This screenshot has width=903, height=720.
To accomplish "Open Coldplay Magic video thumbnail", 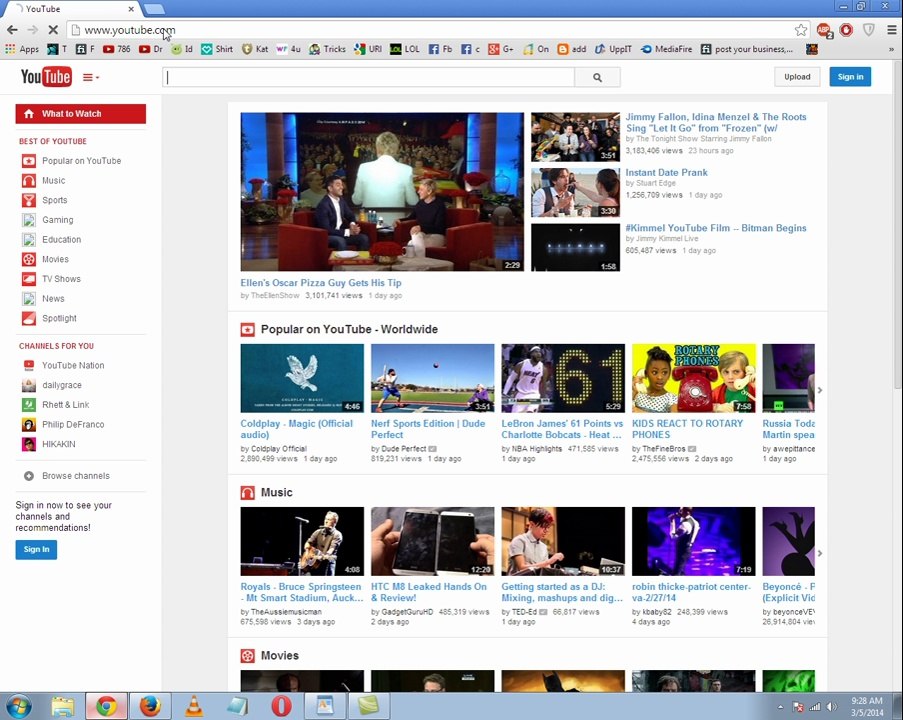I will pyautogui.click(x=302, y=378).
